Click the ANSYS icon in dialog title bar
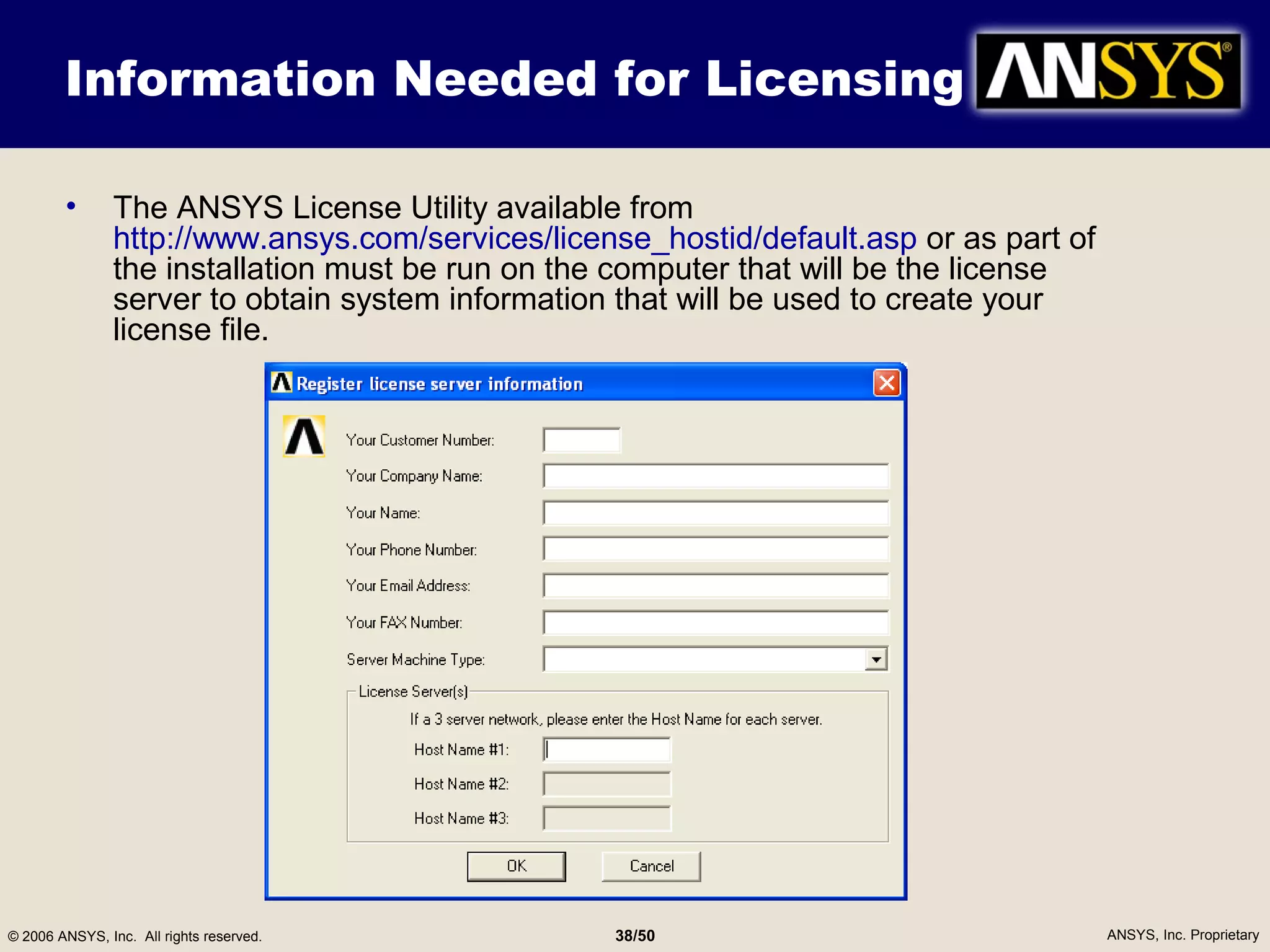Image resolution: width=1270 pixels, height=952 pixels. 282,383
